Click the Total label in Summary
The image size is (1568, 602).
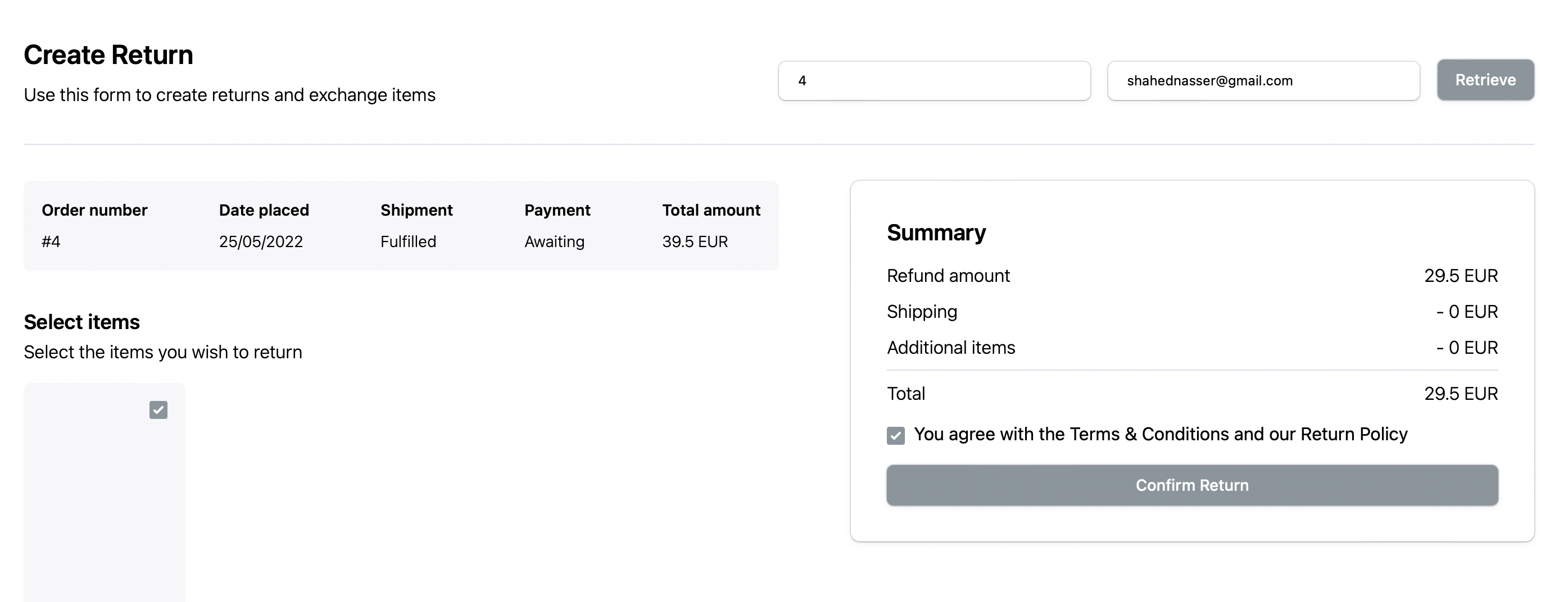click(x=906, y=394)
